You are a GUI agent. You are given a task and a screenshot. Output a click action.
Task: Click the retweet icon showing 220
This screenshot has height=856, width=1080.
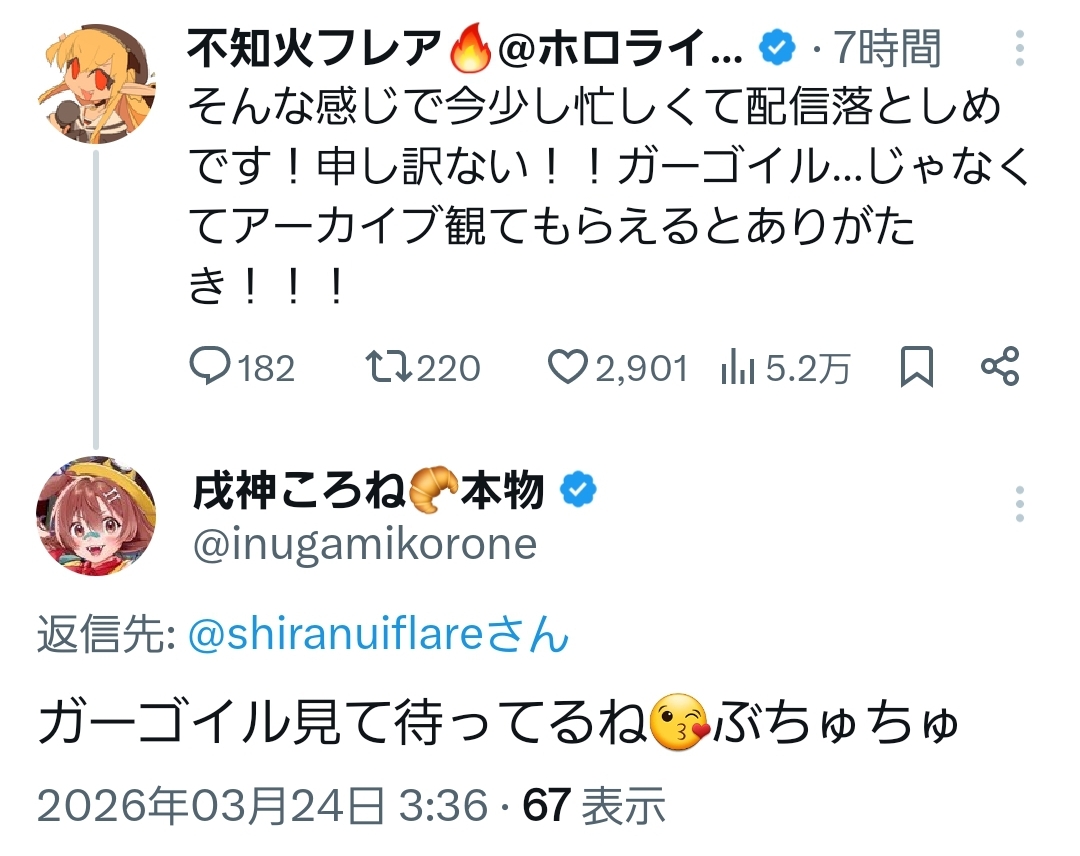(x=386, y=368)
